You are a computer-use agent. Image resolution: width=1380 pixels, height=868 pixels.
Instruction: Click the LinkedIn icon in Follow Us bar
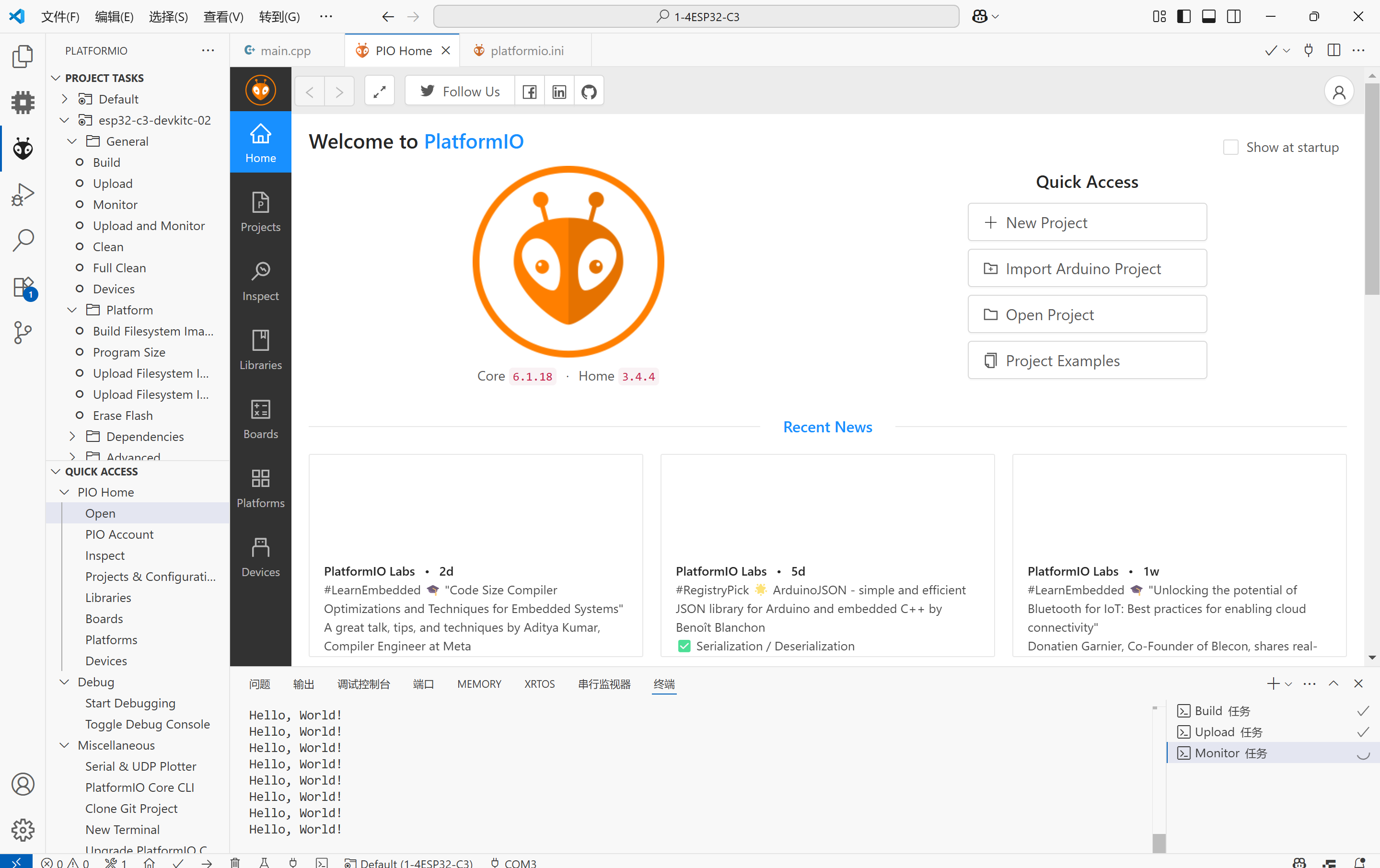click(x=559, y=92)
